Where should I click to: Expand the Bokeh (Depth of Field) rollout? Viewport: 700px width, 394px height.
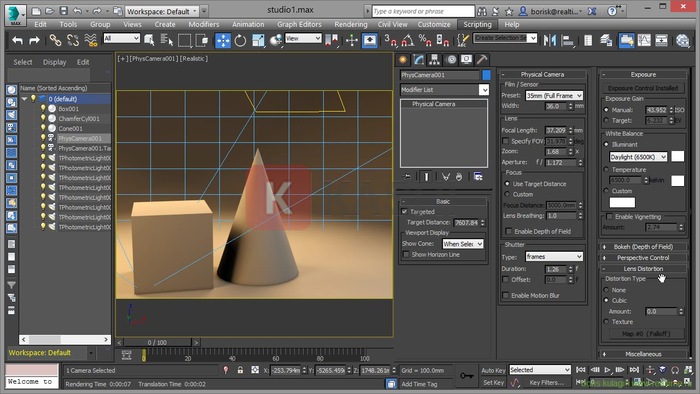click(x=643, y=247)
